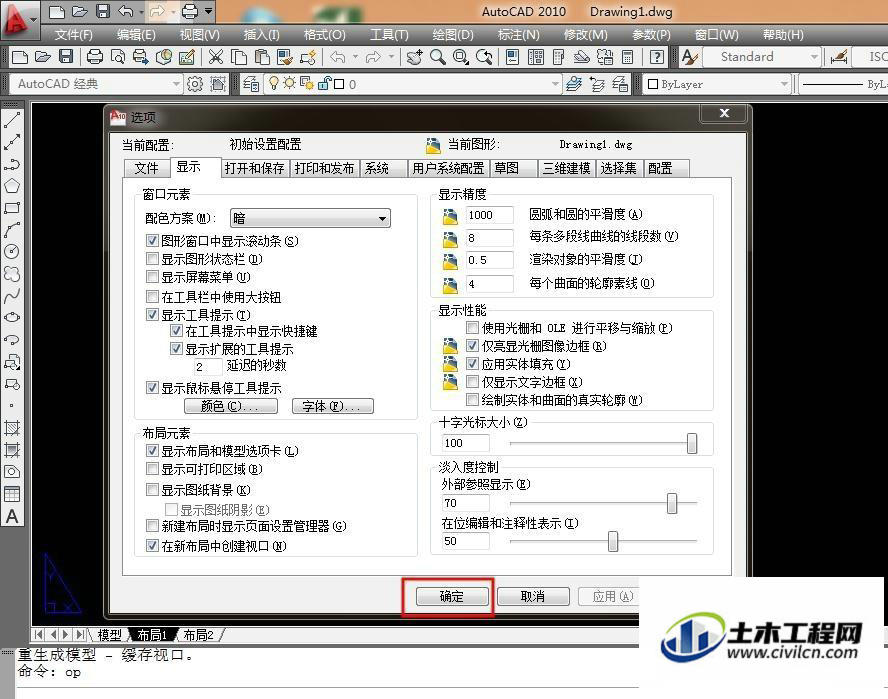This screenshot has height=699, width=888.
Task: Switch to the 布局2 layout tab
Action: 198,635
